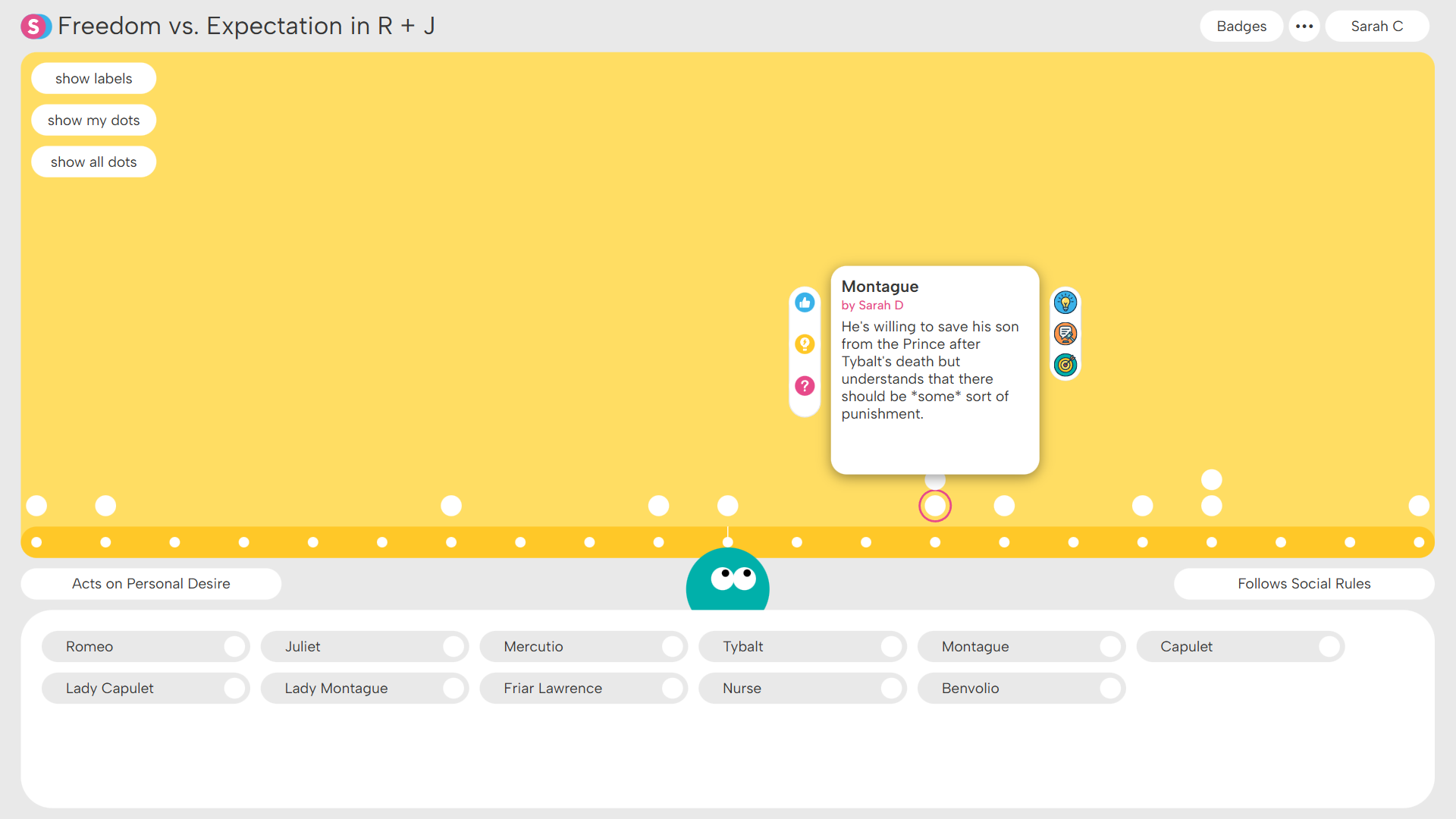Toggle the Romeo character pill
This screenshot has height=819, width=1456.
pos(146,646)
